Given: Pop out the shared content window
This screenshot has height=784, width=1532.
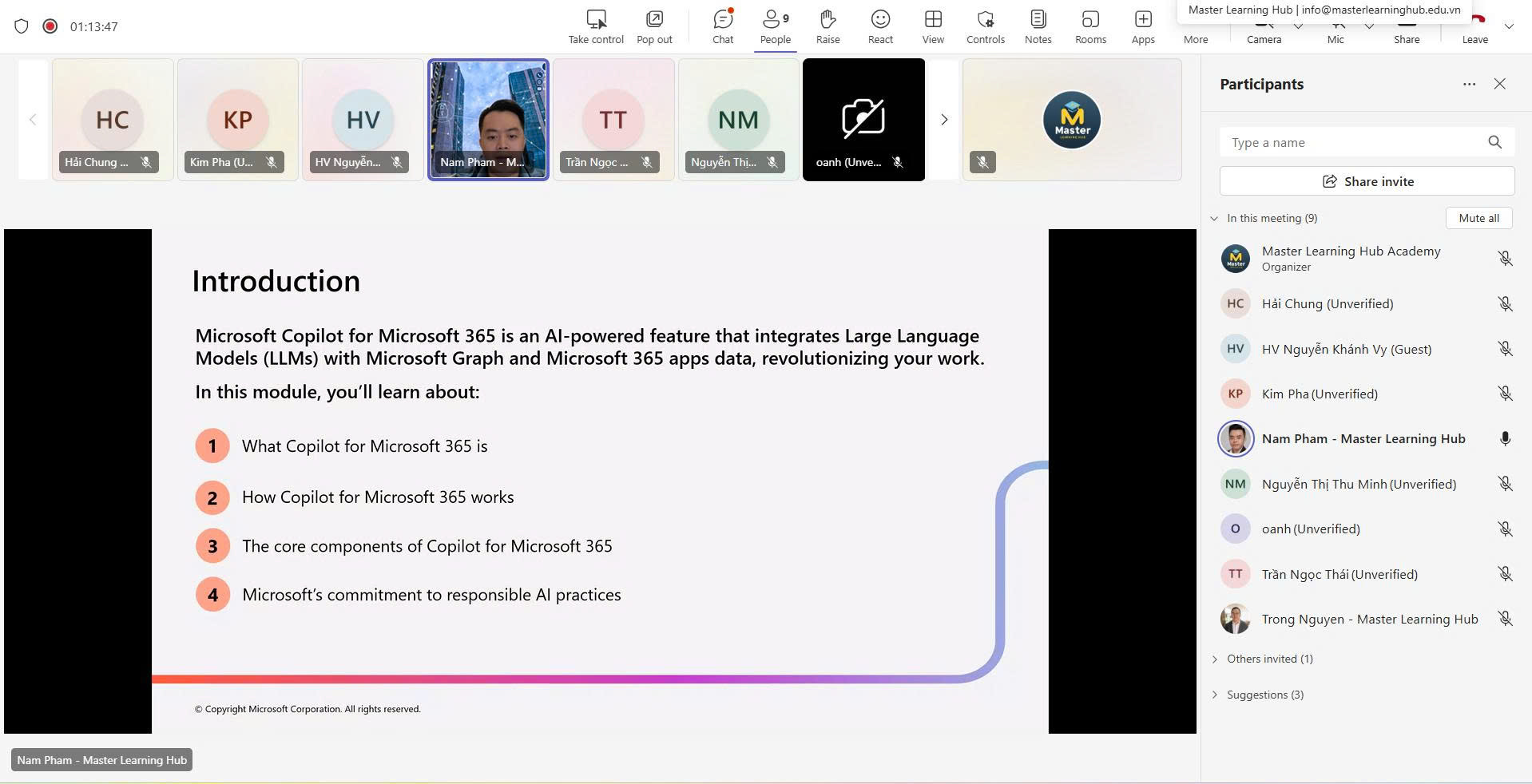Looking at the screenshot, I should (x=654, y=26).
